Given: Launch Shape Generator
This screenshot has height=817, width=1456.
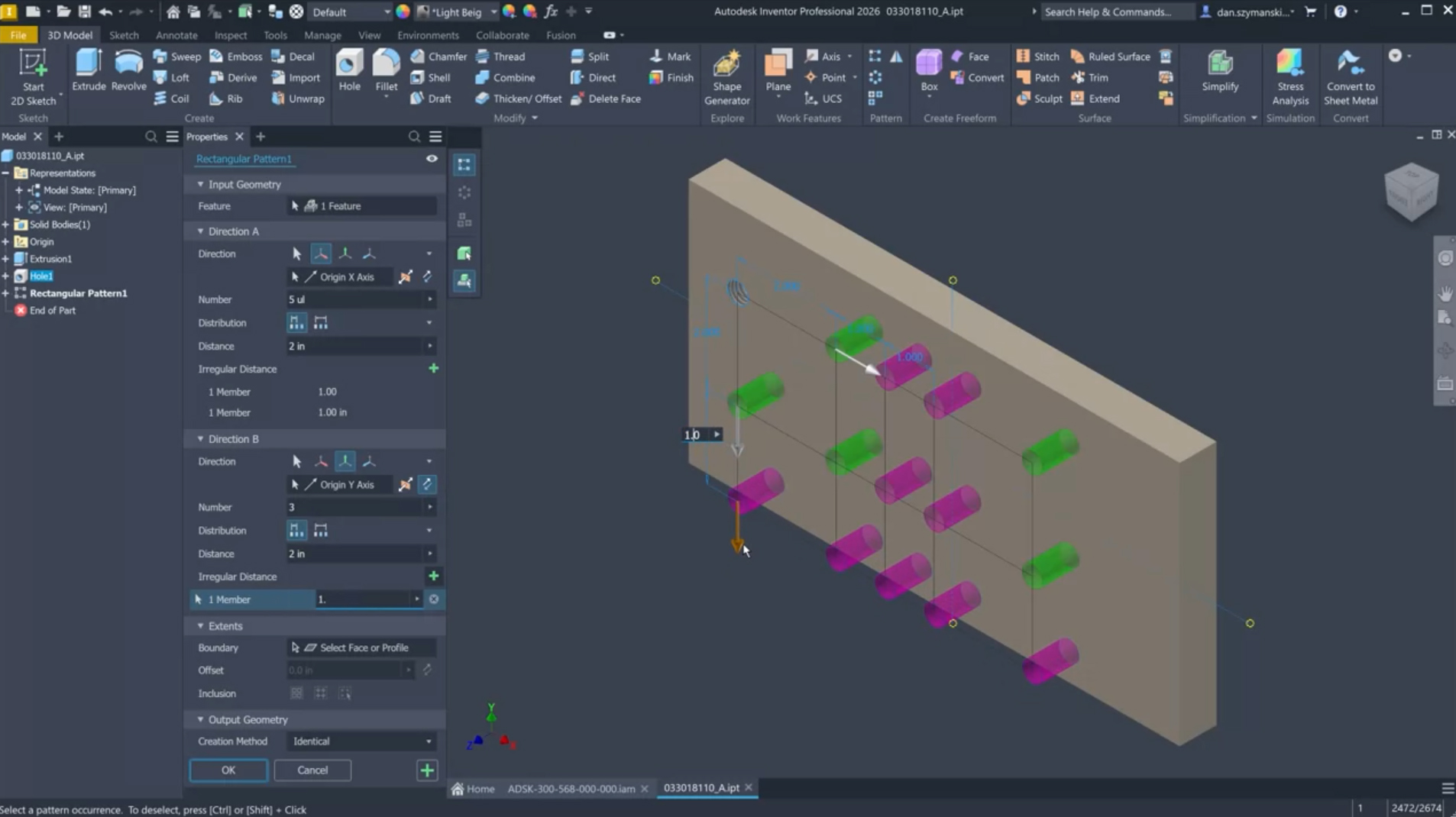Looking at the screenshot, I should [x=726, y=77].
